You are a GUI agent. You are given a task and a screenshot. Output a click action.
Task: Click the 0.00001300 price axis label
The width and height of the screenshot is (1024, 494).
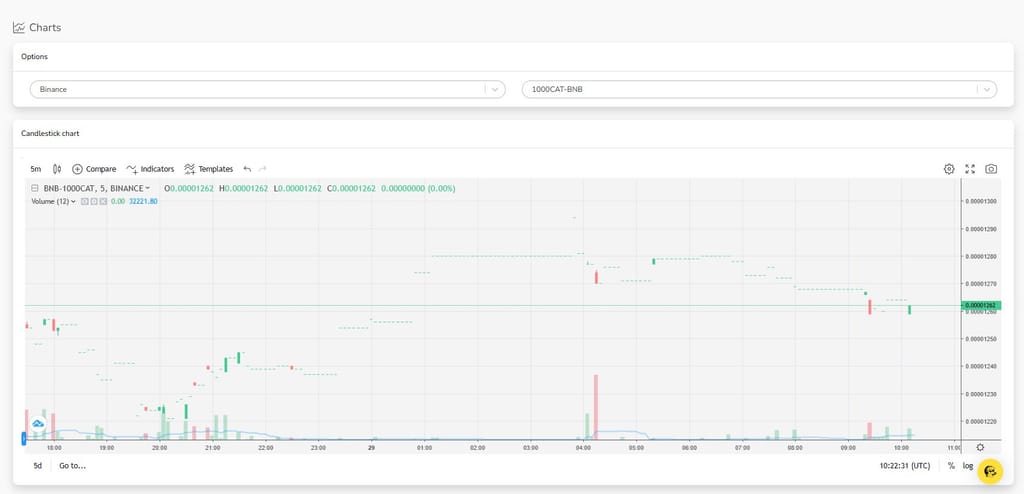980,201
